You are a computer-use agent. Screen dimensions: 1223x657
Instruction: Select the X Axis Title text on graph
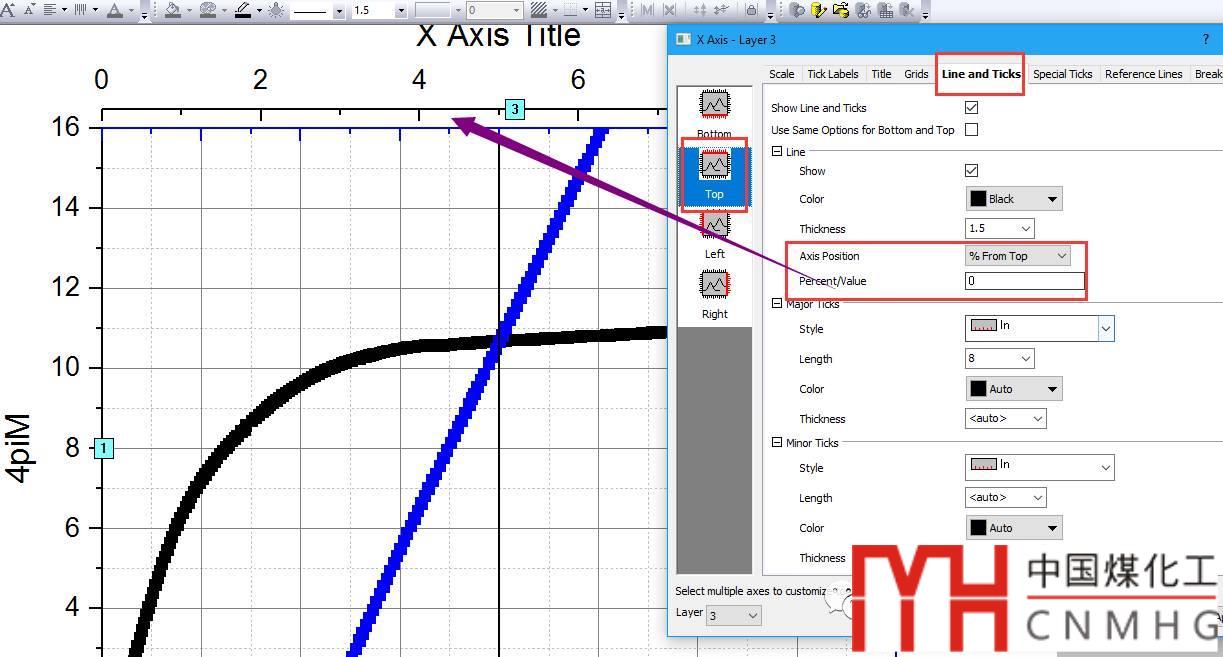click(x=498, y=36)
